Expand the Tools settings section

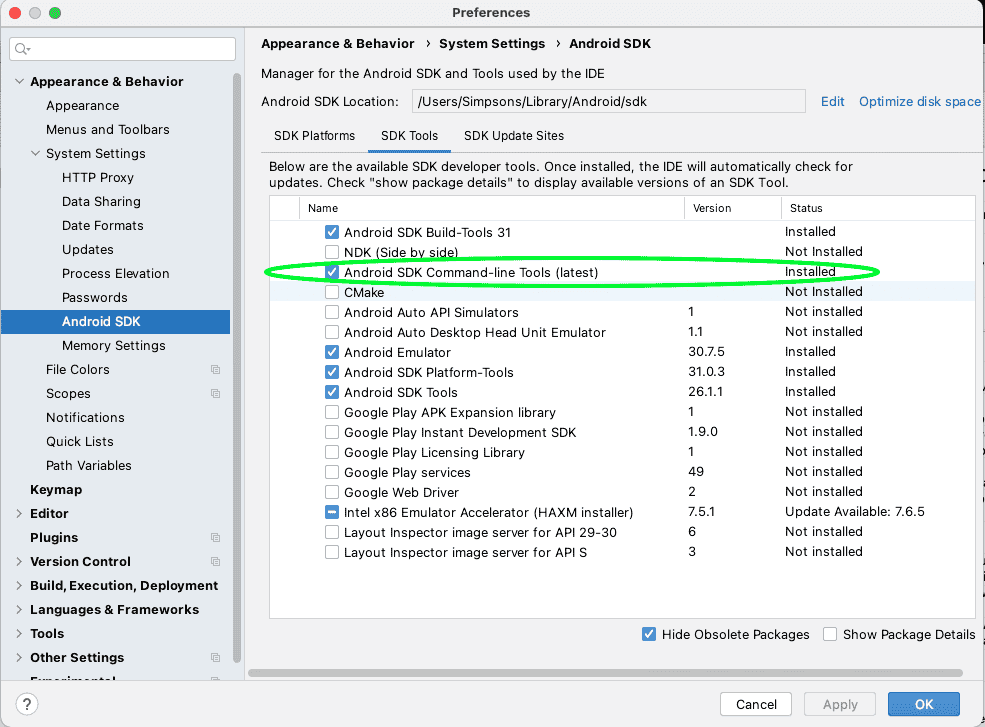[x=19, y=633]
